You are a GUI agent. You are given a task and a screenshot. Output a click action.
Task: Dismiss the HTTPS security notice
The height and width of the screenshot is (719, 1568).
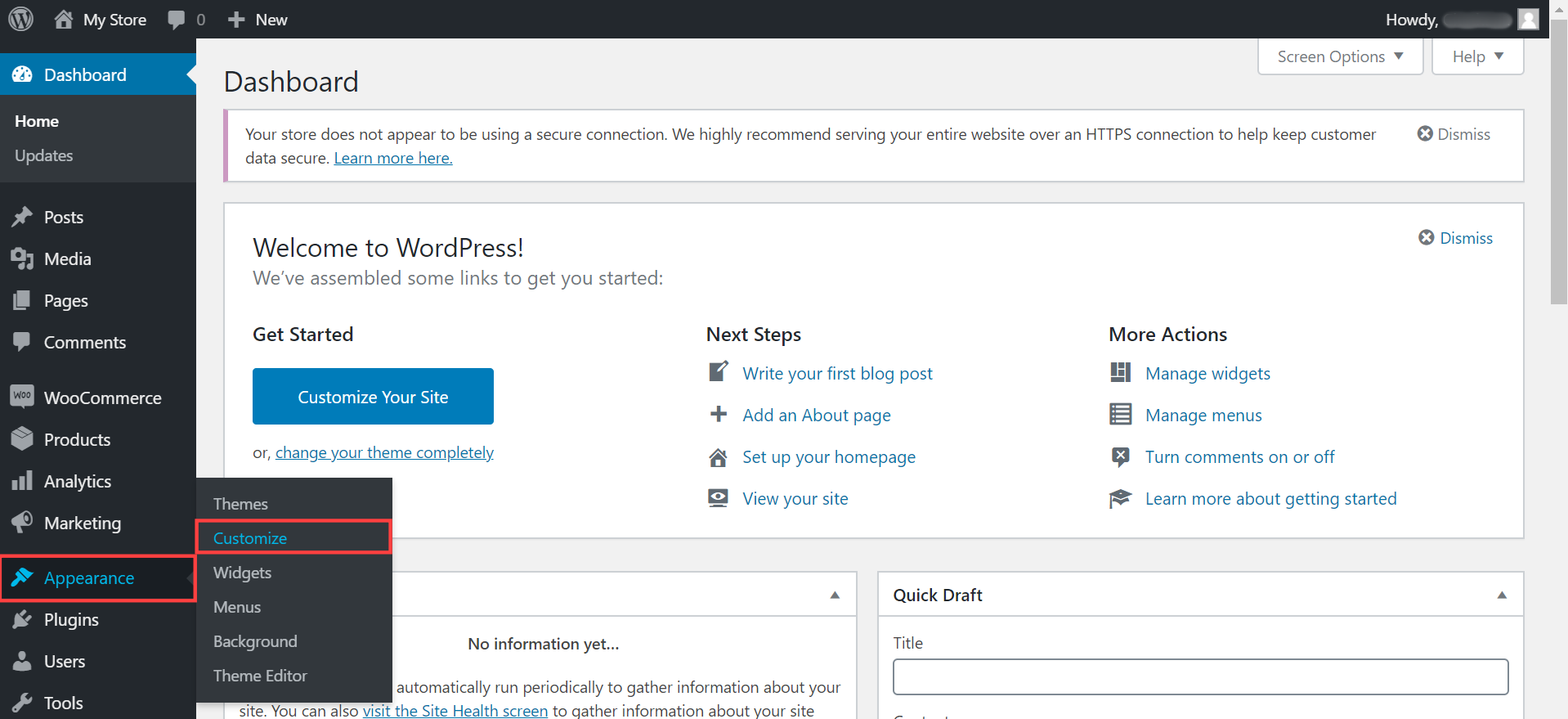coord(1453,133)
